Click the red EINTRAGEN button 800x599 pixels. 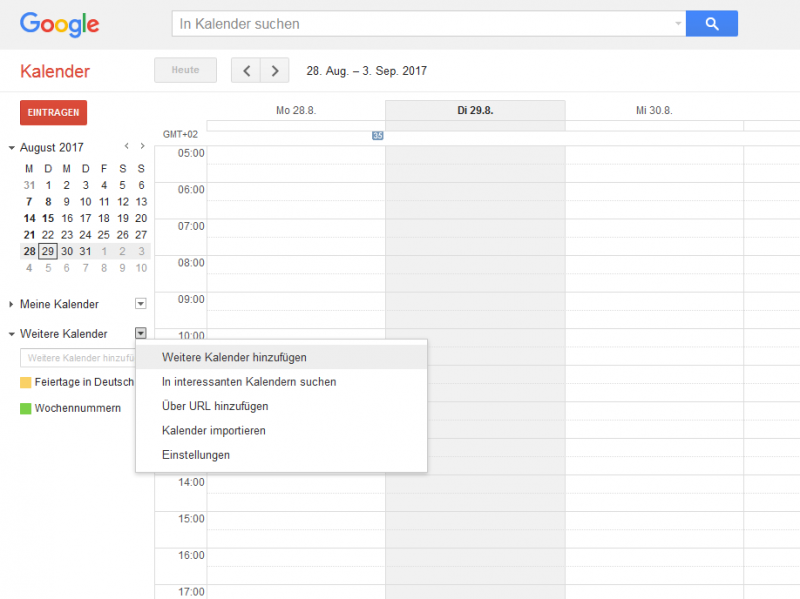pyautogui.click(x=54, y=112)
